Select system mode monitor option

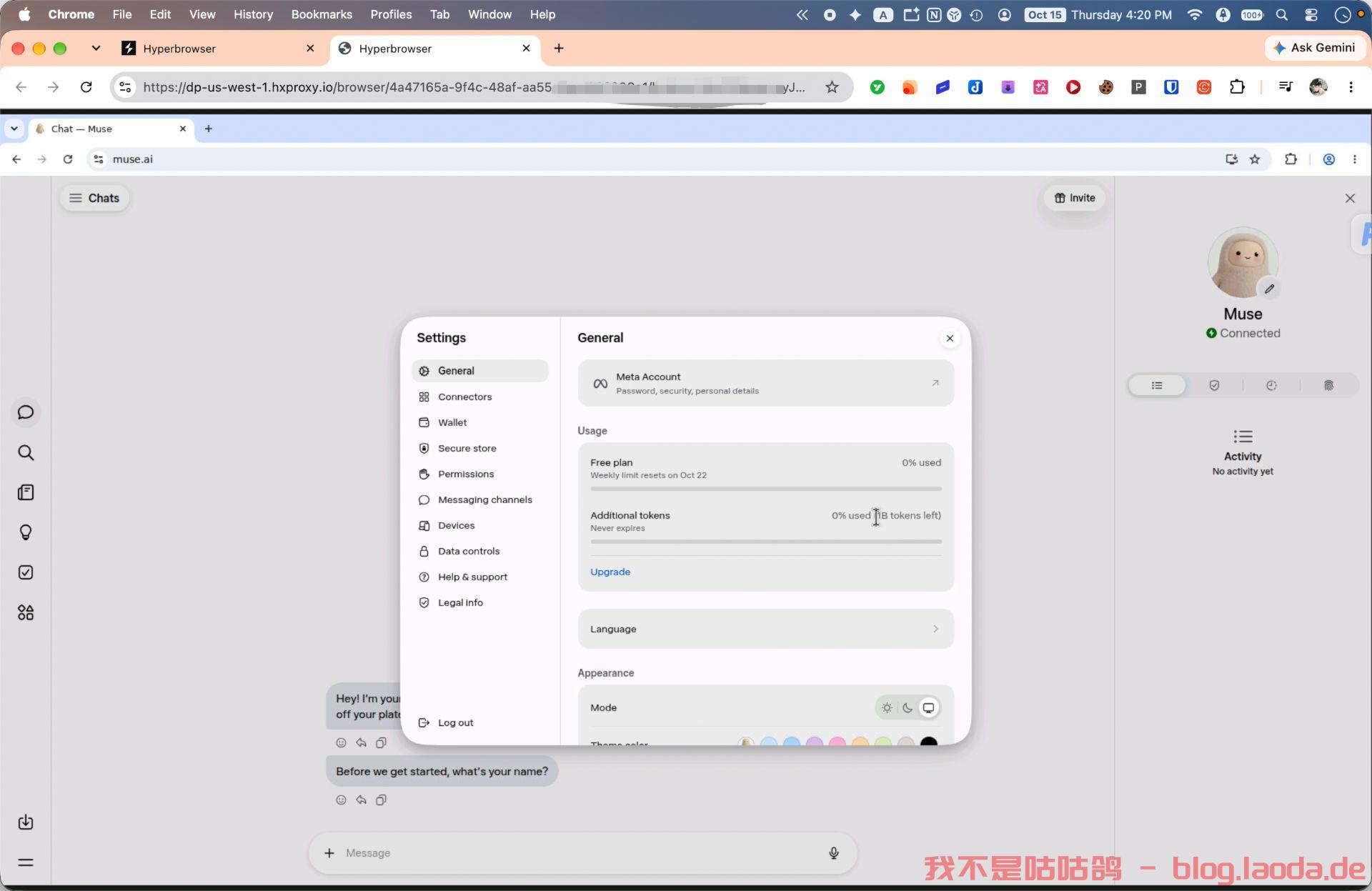coord(928,707)
